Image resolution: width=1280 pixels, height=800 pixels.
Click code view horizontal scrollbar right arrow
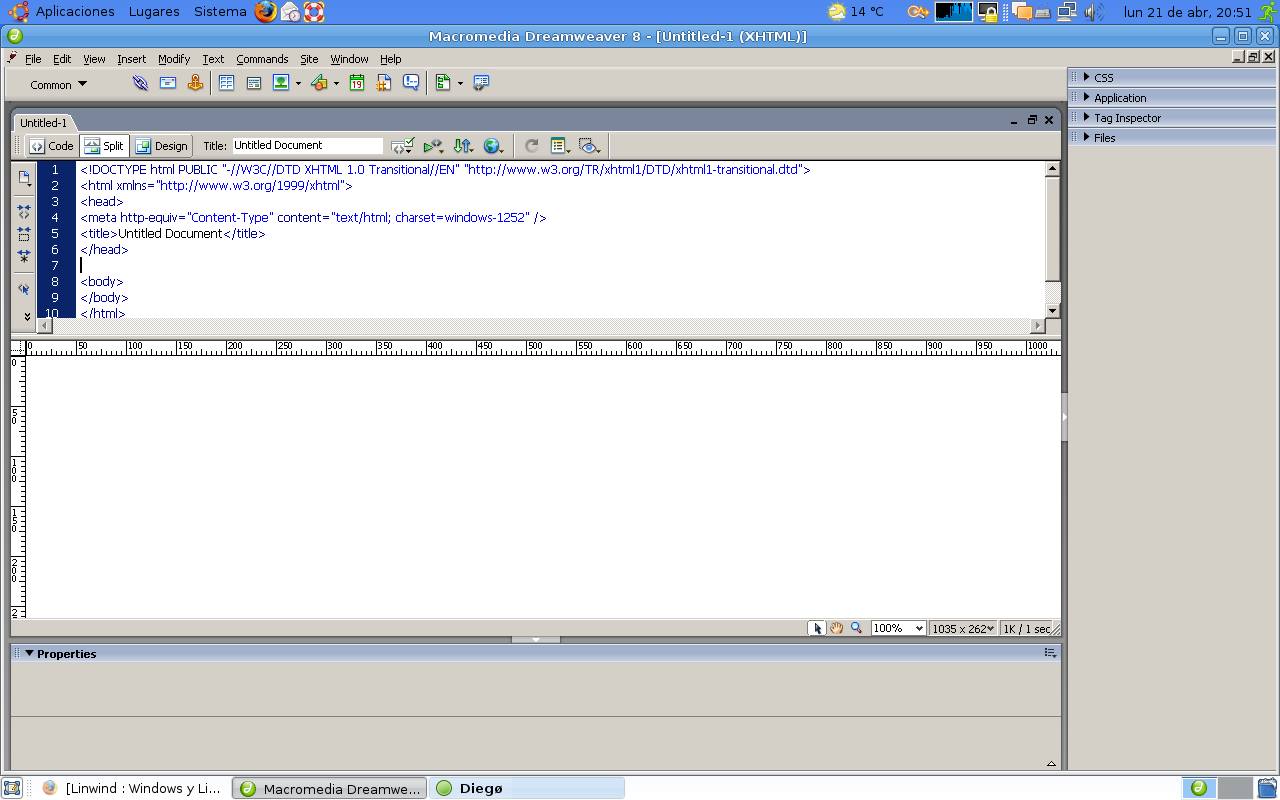pos(1037,325)
